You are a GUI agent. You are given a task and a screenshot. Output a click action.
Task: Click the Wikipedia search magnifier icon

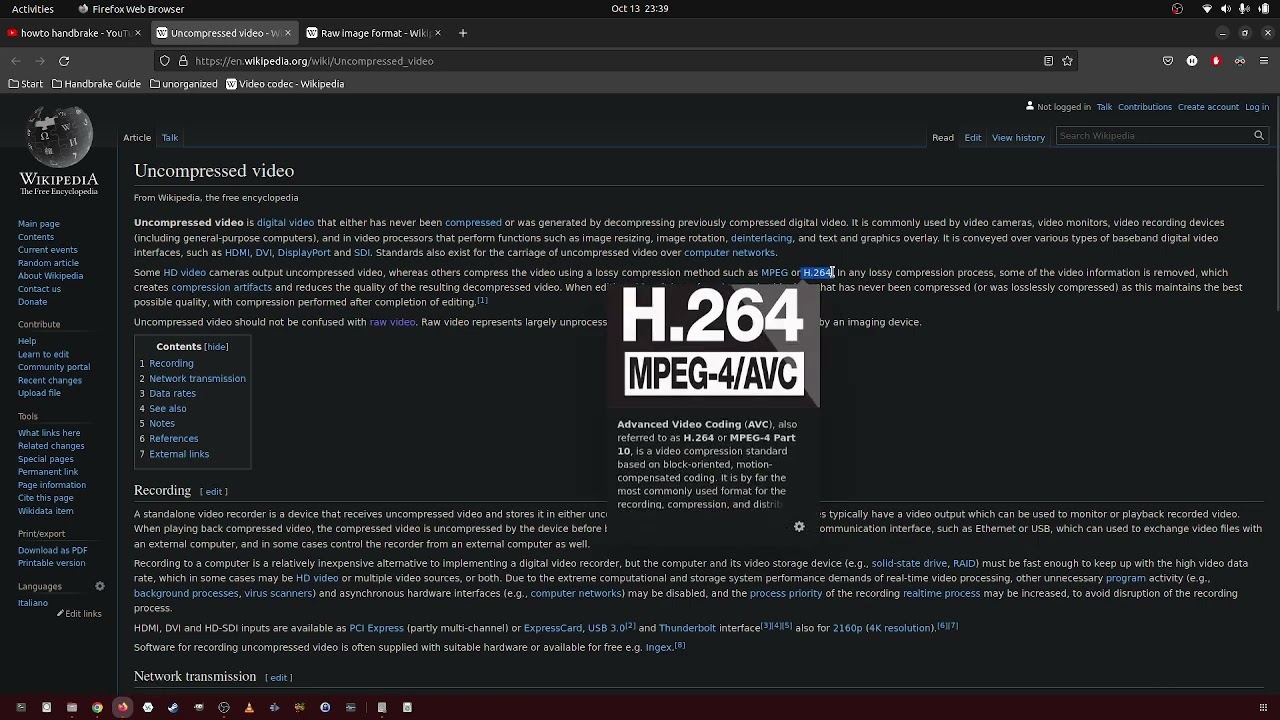pyautogui.click(x=1259, y=136)
